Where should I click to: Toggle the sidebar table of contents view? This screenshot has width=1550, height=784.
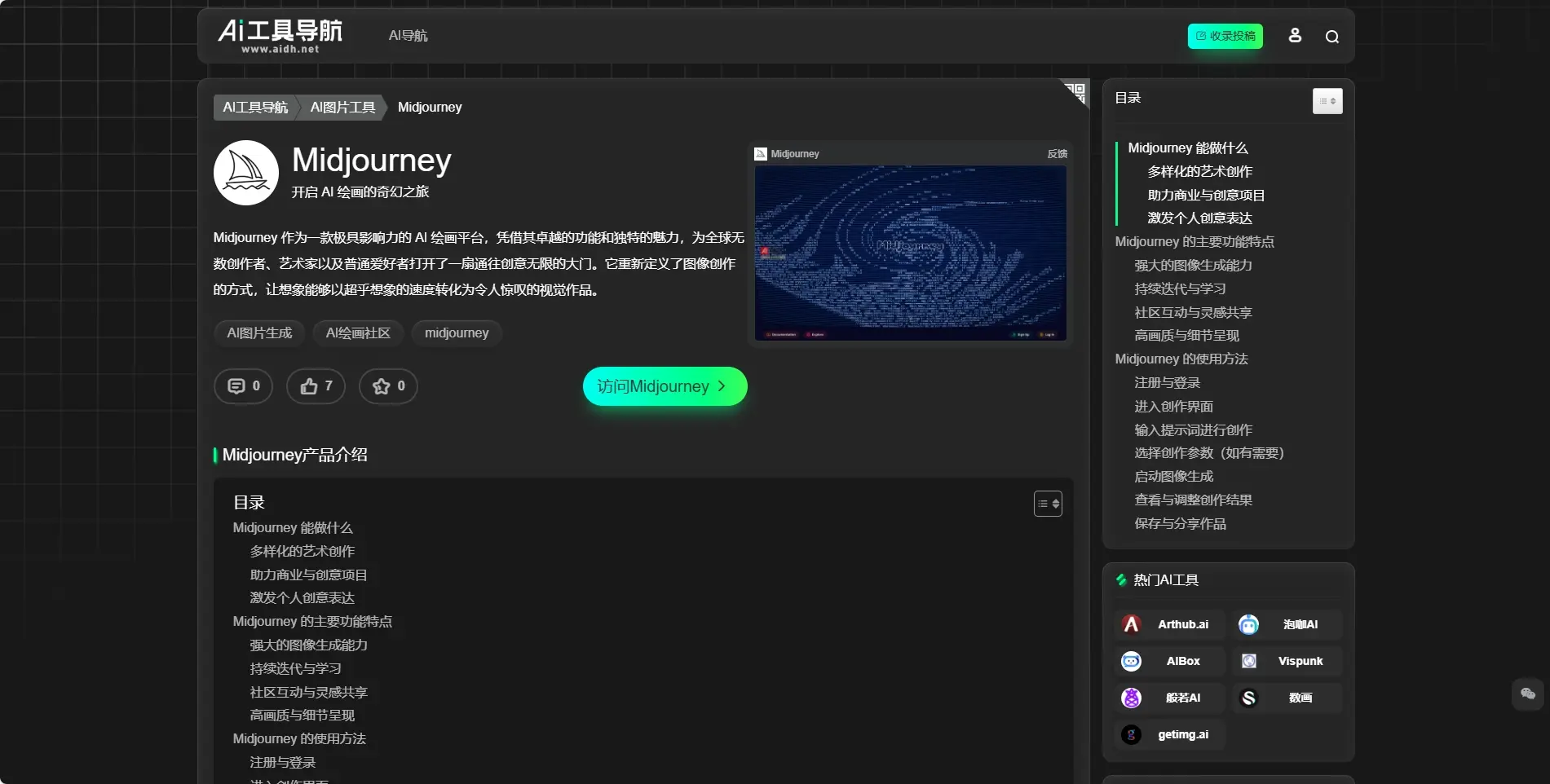click(x=1327, y=100)
